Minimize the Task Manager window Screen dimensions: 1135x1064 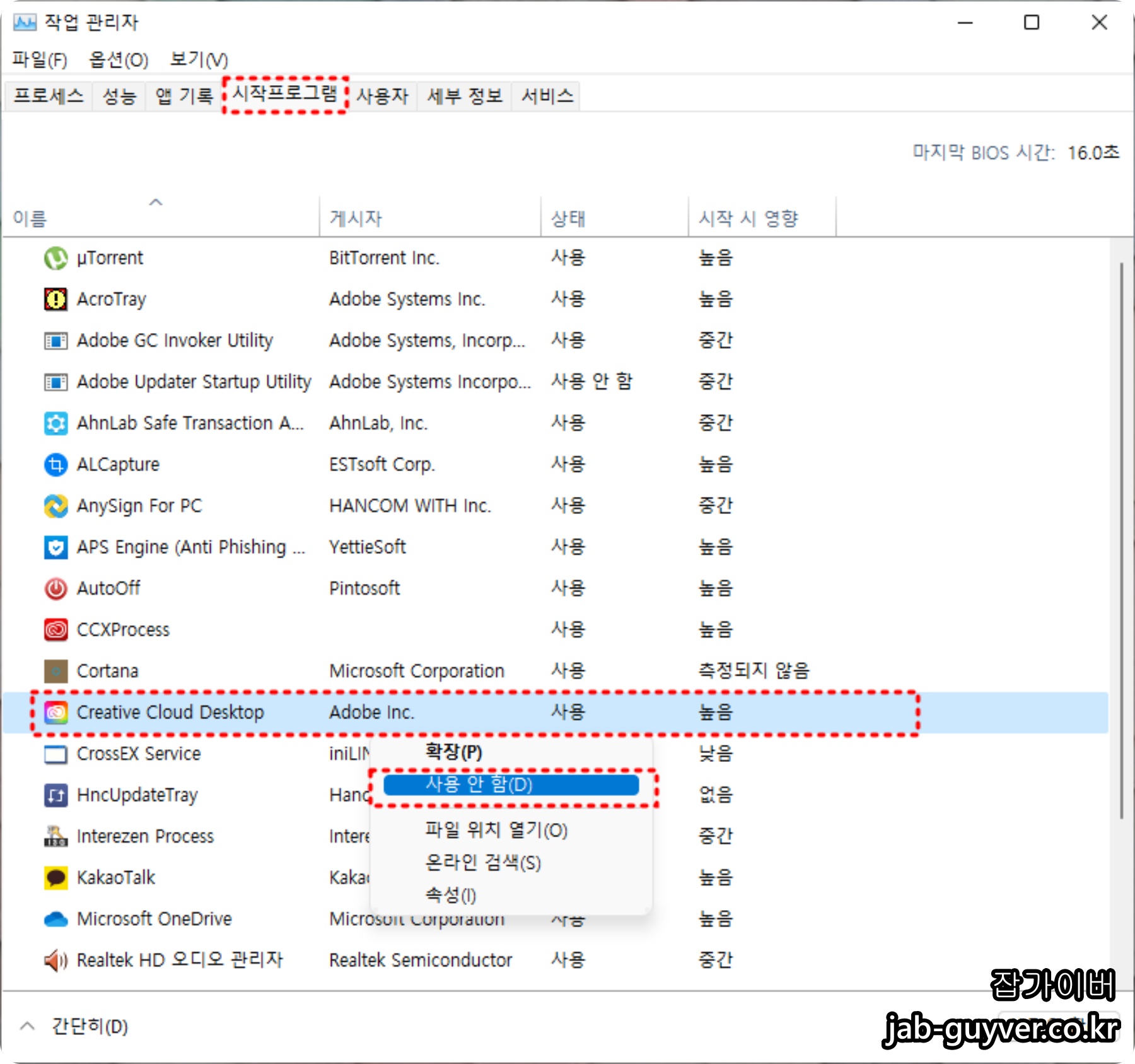click(965, 23)
